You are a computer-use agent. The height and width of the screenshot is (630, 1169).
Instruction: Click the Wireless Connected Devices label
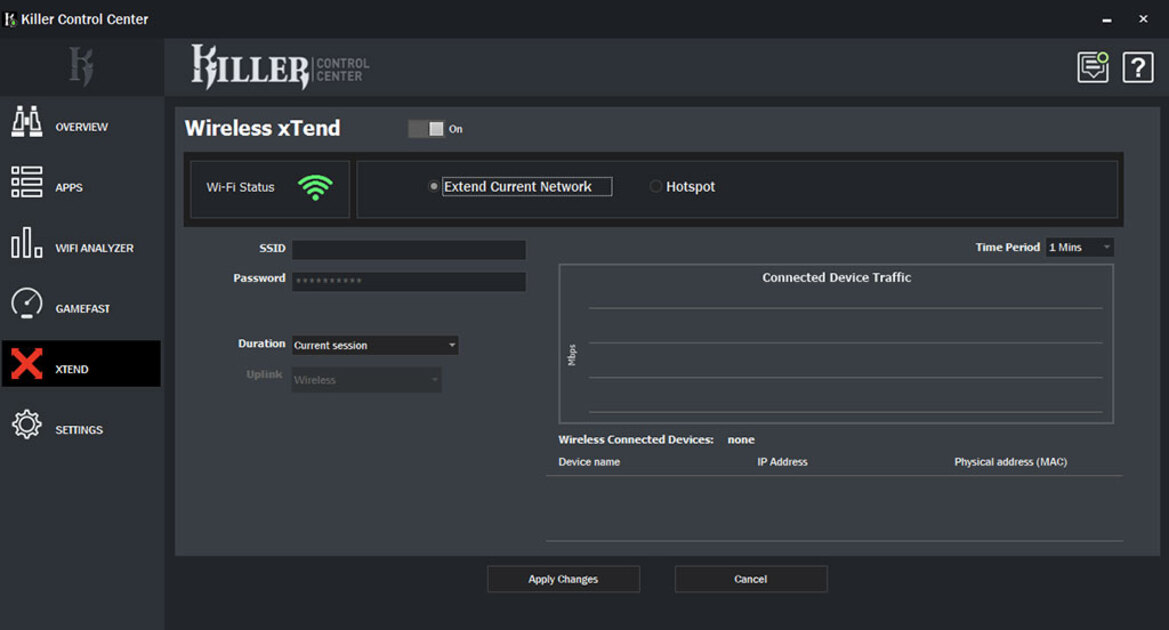click(x=636, y=440)
